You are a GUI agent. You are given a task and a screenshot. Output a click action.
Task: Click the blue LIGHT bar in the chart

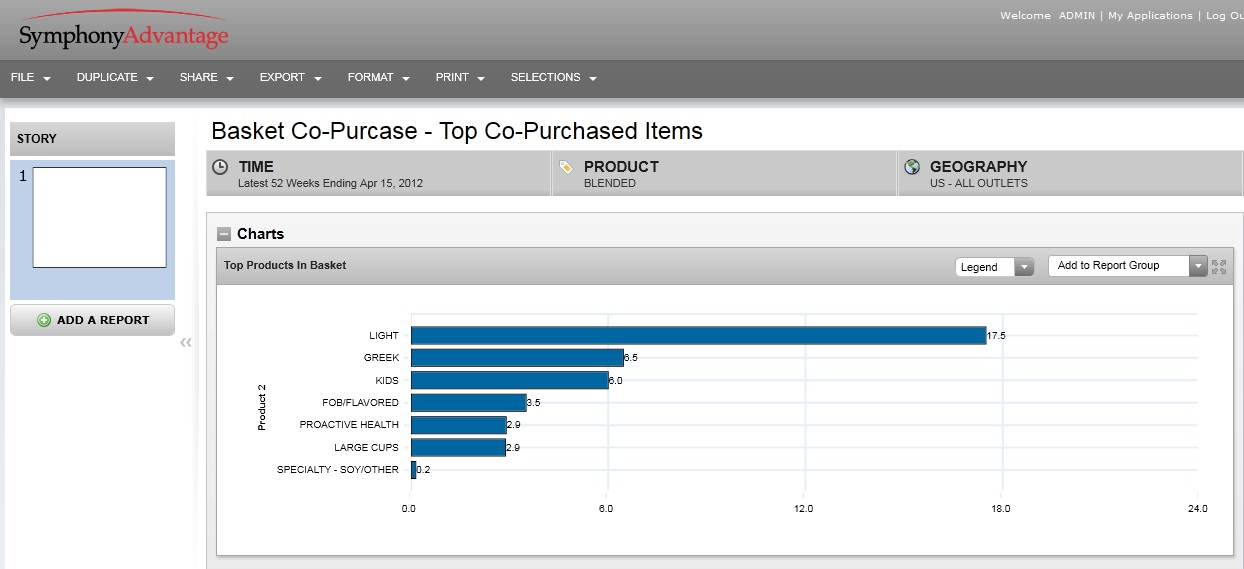pos(698,336)
